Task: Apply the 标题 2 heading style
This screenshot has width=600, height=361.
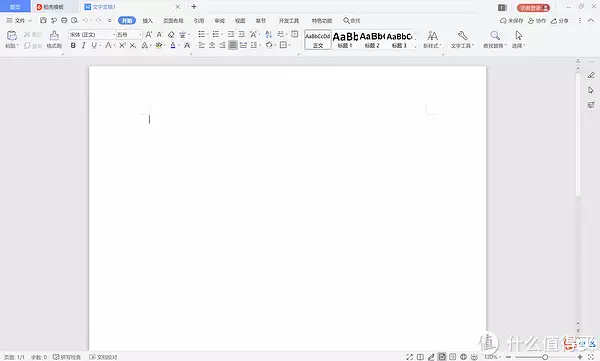Action: pos(372,39)
